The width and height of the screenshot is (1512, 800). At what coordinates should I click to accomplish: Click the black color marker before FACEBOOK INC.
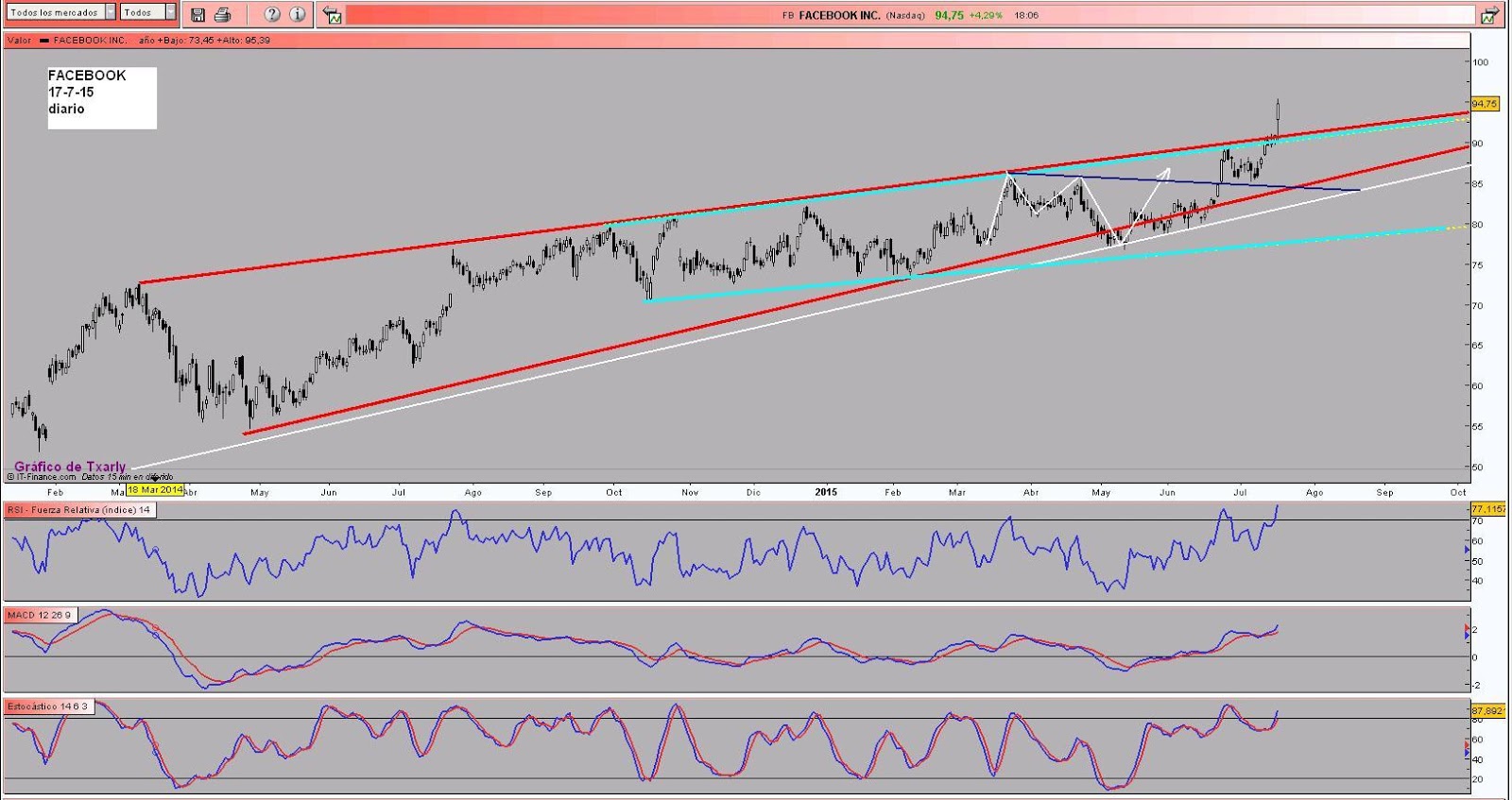43,41
